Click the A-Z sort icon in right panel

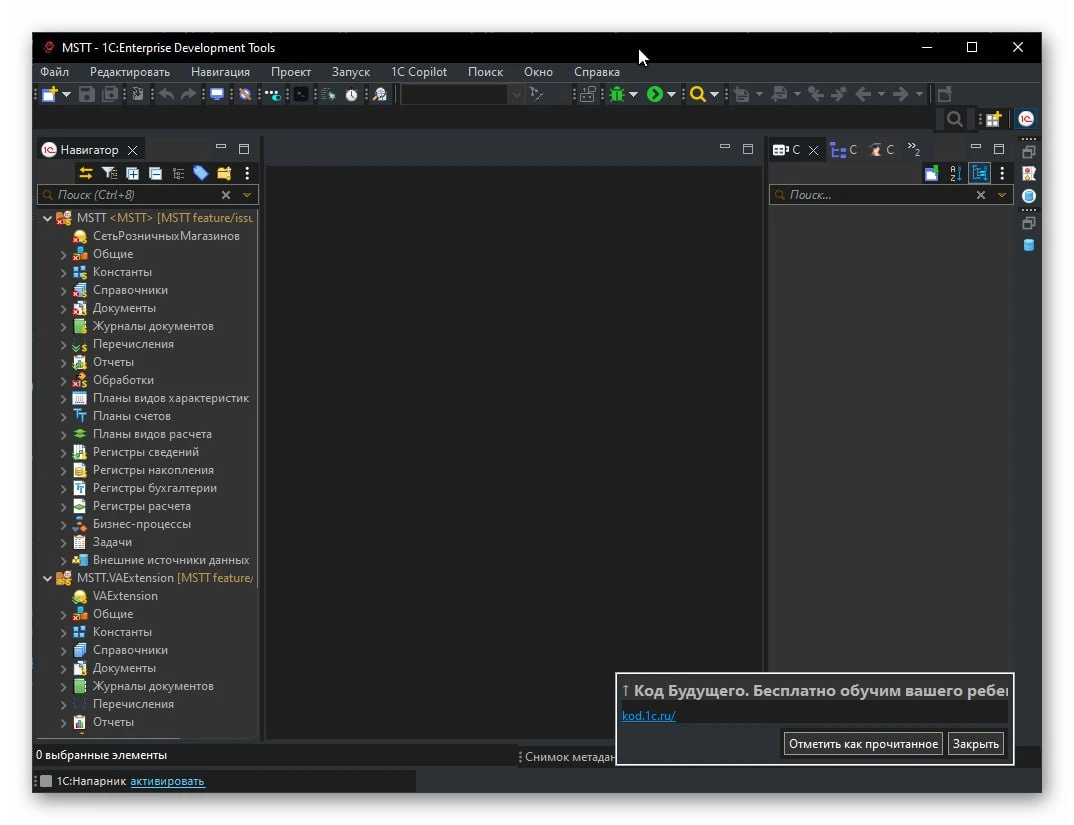coord(956,173)
